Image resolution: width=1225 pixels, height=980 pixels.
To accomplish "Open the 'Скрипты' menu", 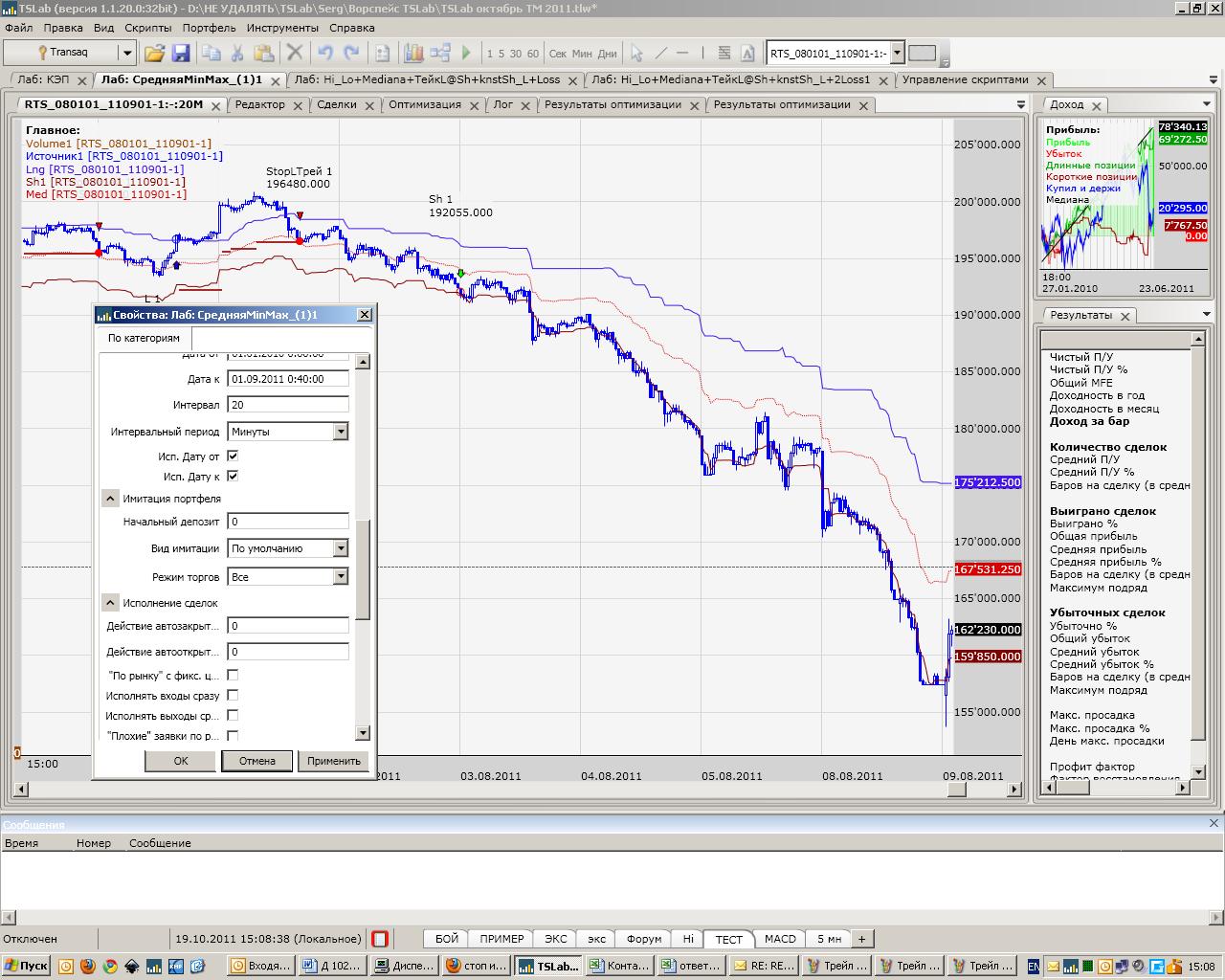I will click(147, 28).
